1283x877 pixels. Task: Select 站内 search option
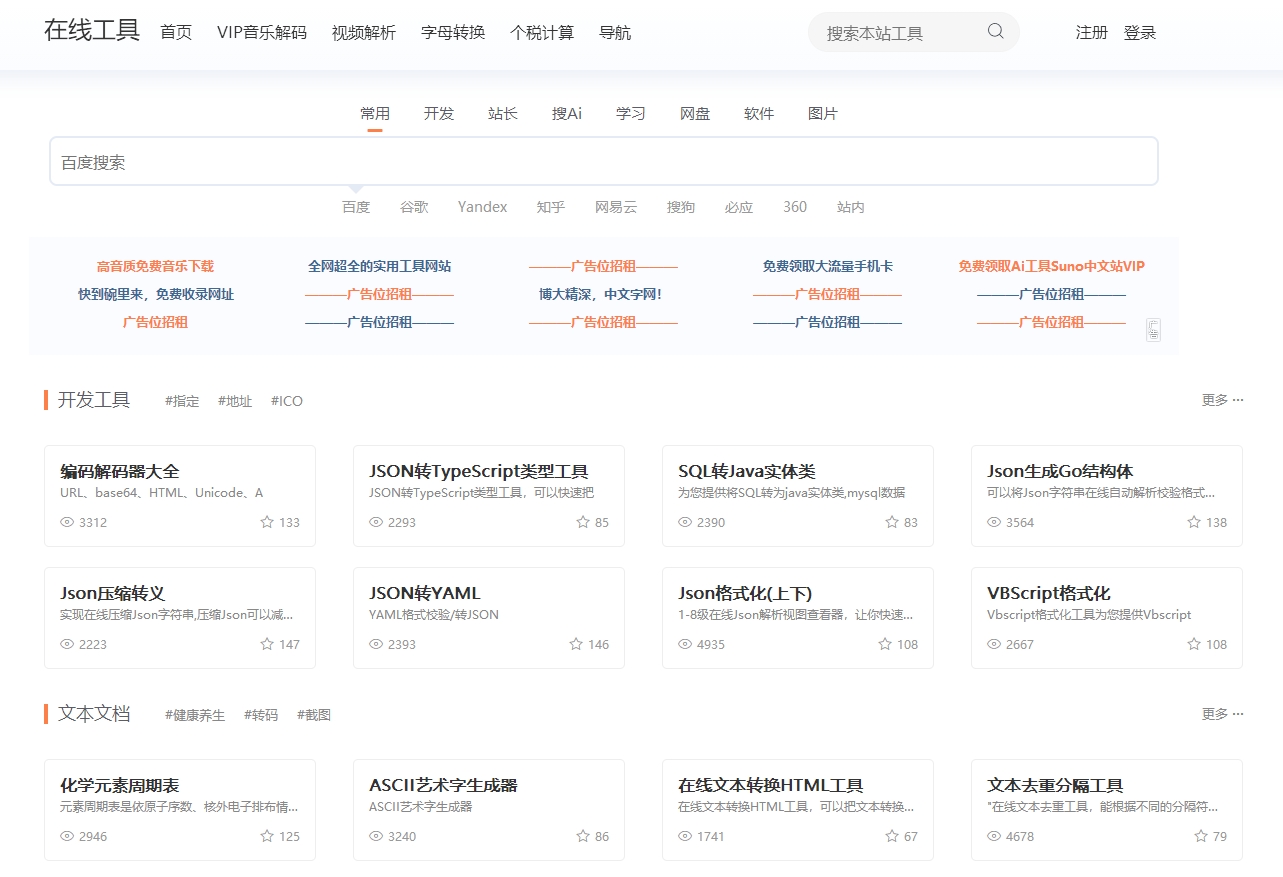tap(851, 207)
